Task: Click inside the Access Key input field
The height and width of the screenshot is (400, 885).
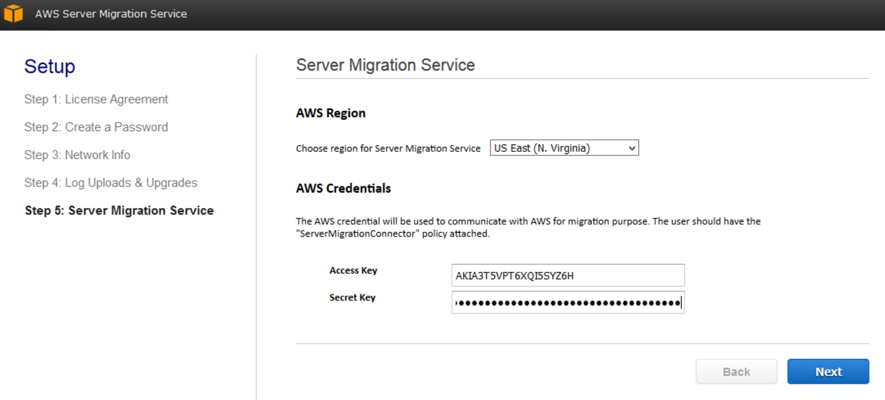Action: tap(568, 275)
